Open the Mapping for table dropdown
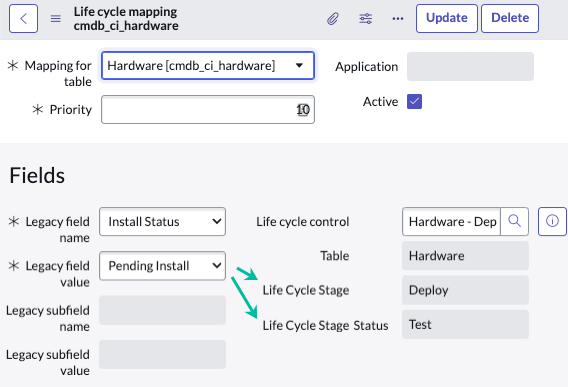Image resolution: width=568 pixels, height=387 pixels. pos(208,66)
